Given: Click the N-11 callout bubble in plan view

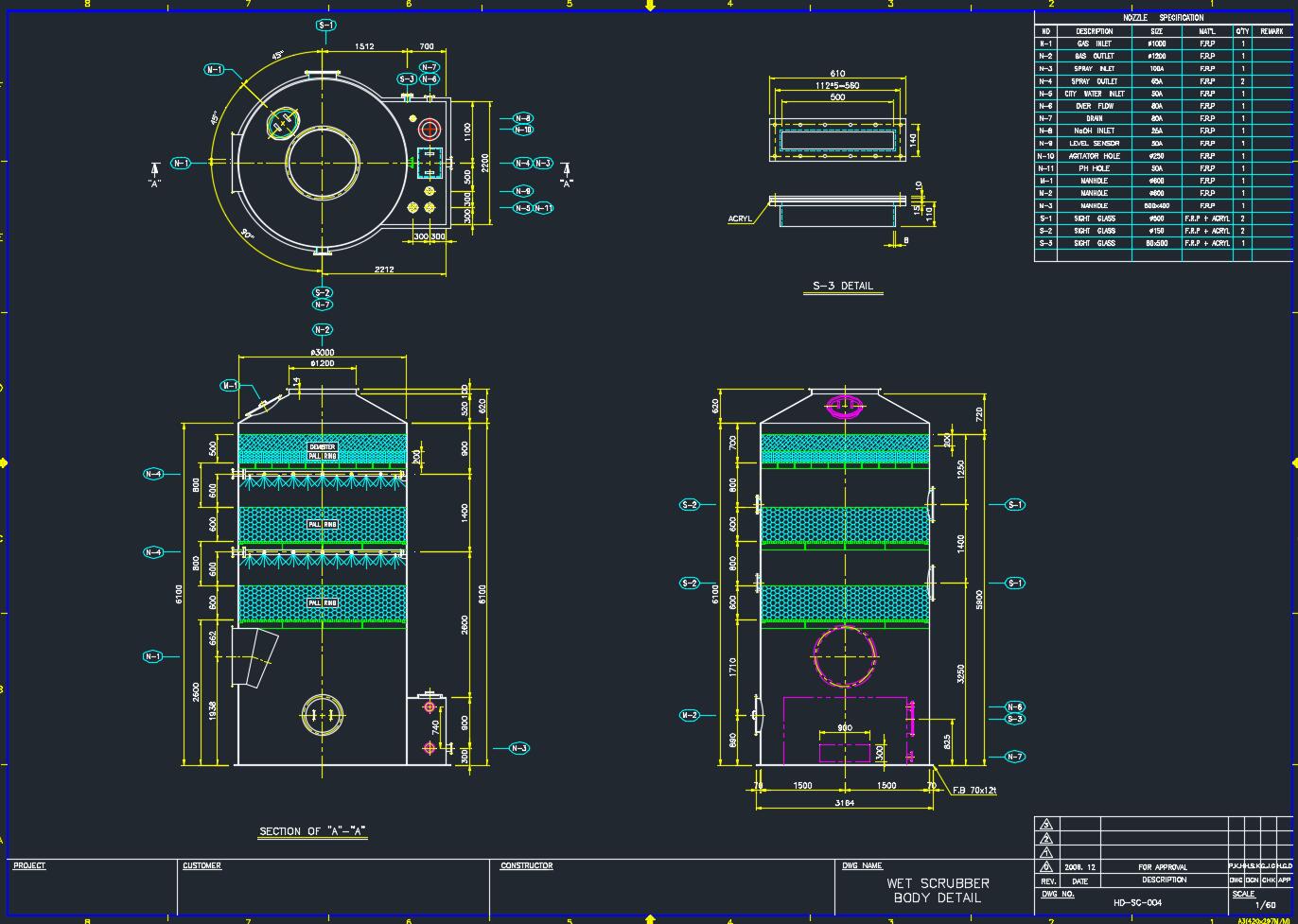Looking at the screenshot, I should (x=543, y=208).
